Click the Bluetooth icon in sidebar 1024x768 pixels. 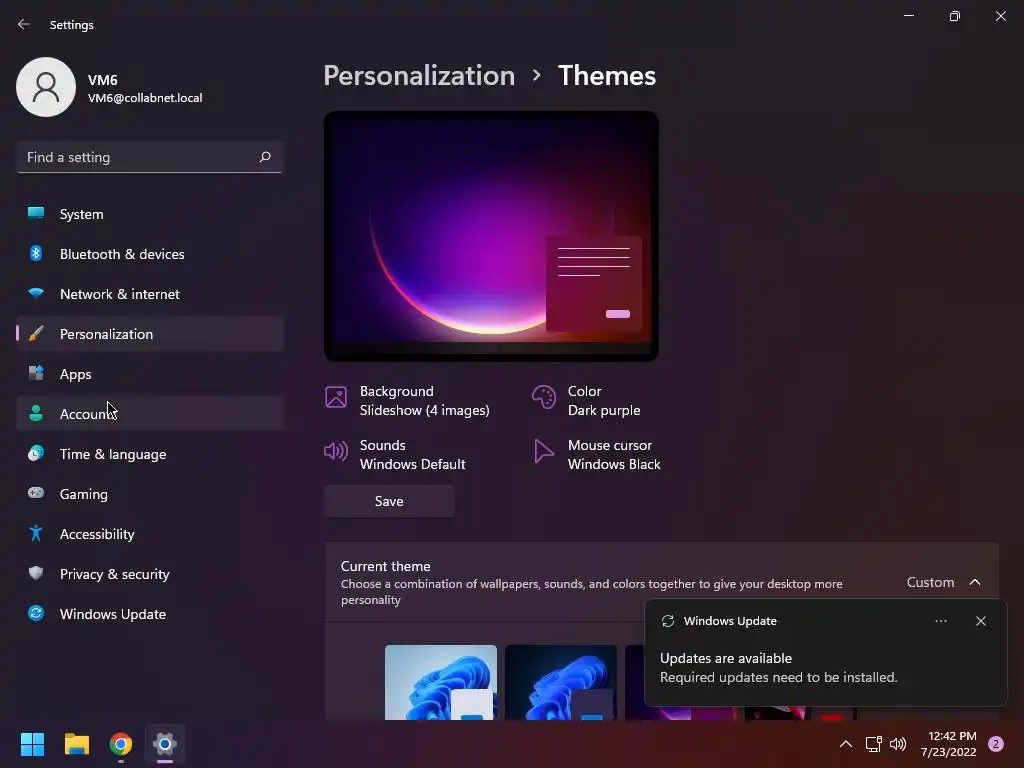(x=36, y=253)
